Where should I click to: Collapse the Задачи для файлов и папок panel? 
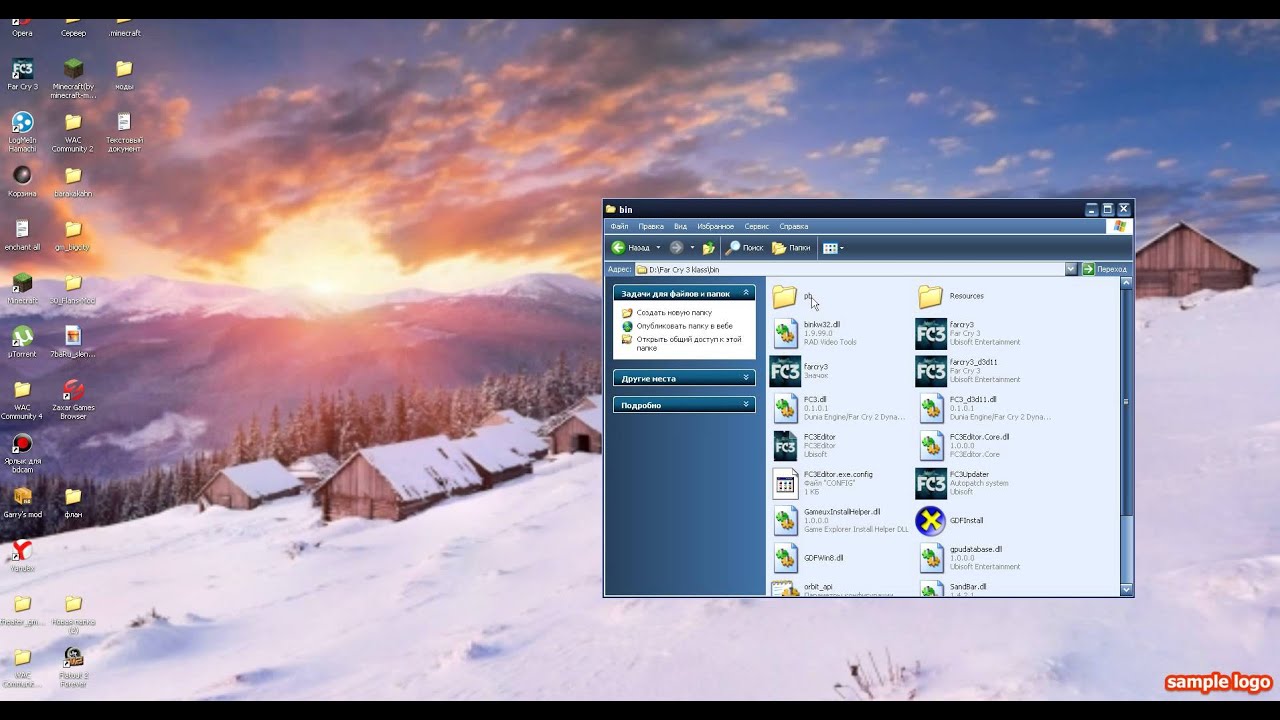click(x=745, y=293)
